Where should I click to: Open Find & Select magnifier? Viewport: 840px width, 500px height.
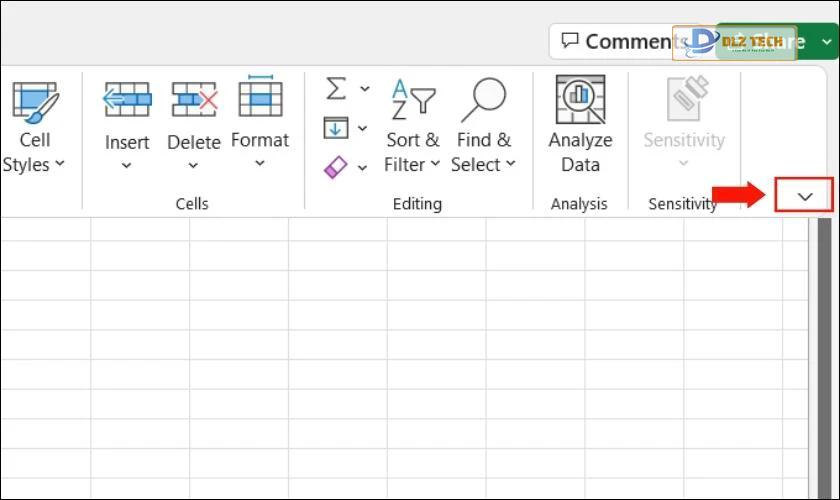(x=483, y=127)
